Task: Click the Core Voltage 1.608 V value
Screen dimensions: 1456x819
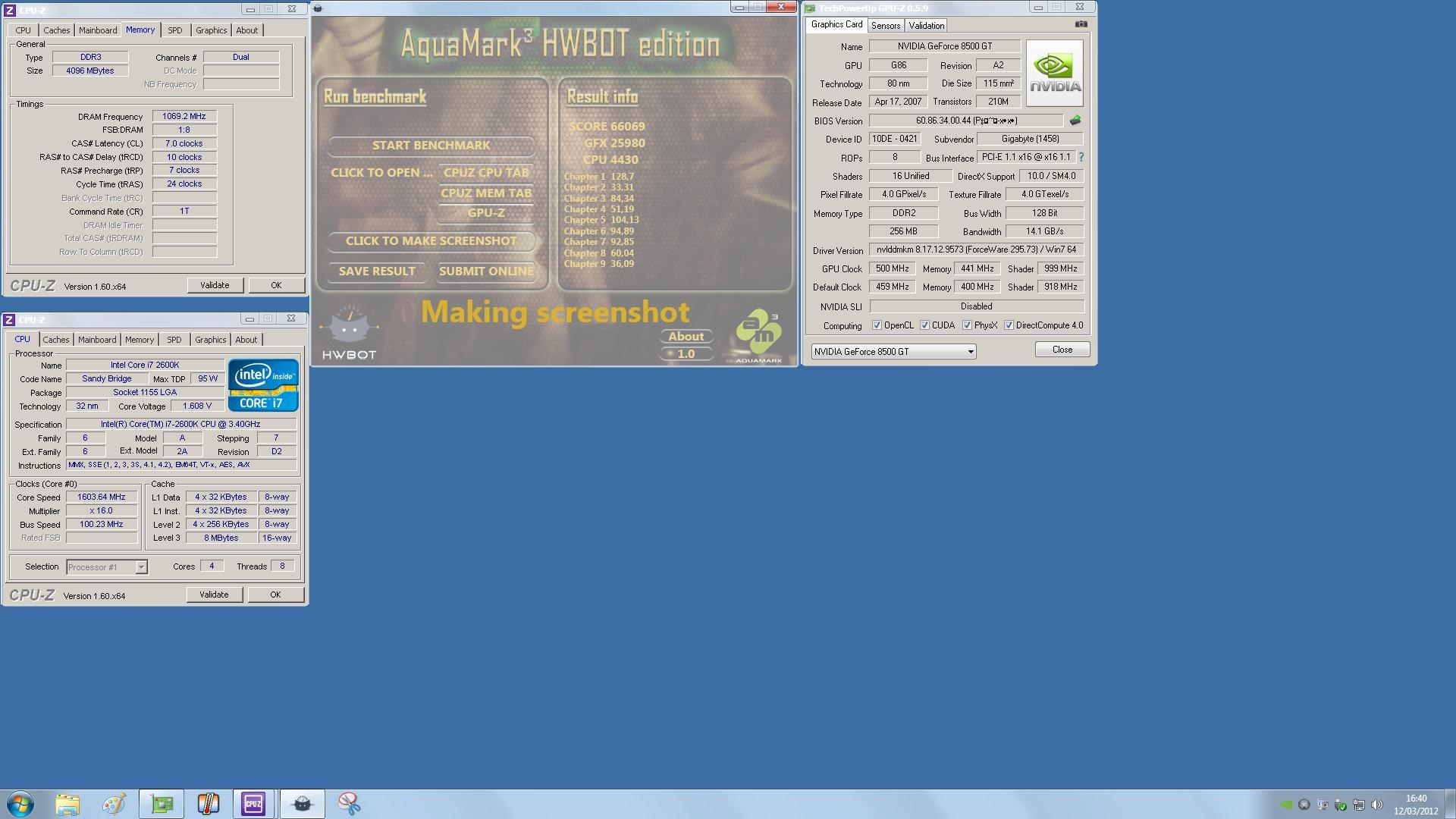Action: [x=196, y=406]
